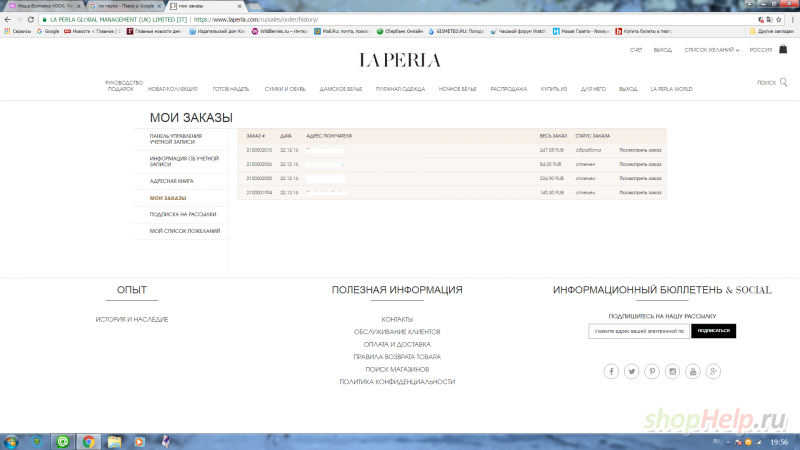Open История и наследие link
The width and height of the screenshot is (800, 450).
click(132, 319)
